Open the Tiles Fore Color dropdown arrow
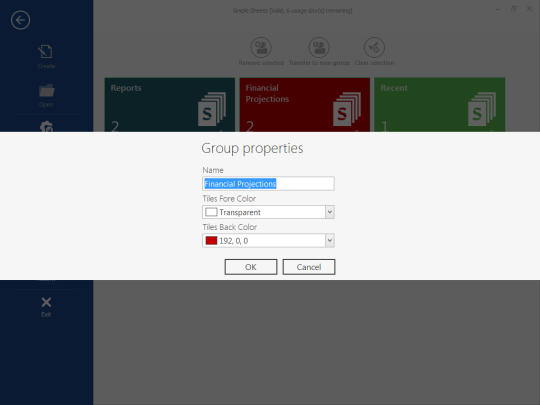540x405 pixels. tap(330, 212)
